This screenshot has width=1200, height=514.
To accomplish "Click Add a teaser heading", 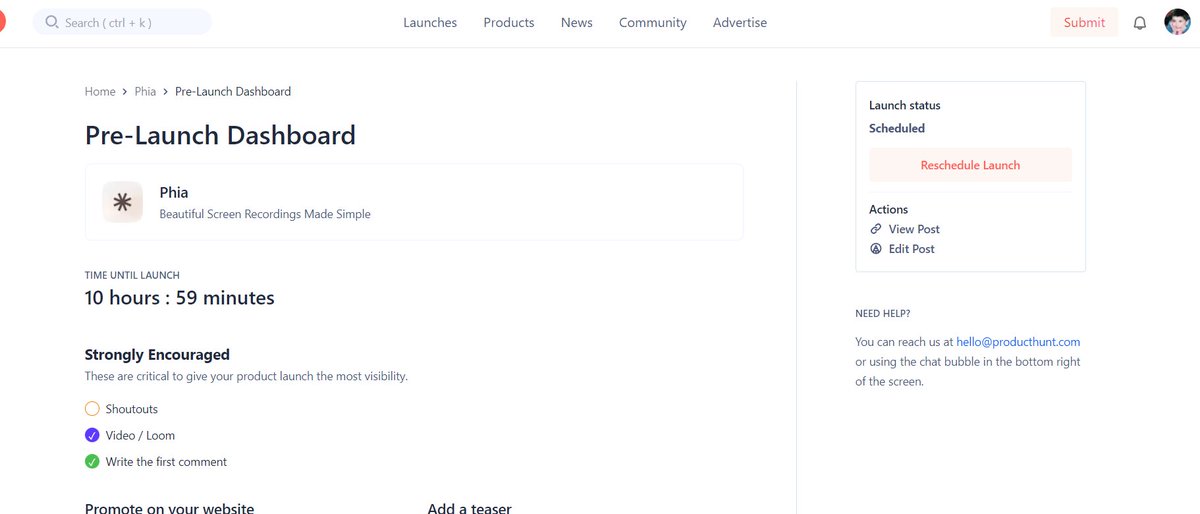I will (469, 508).
